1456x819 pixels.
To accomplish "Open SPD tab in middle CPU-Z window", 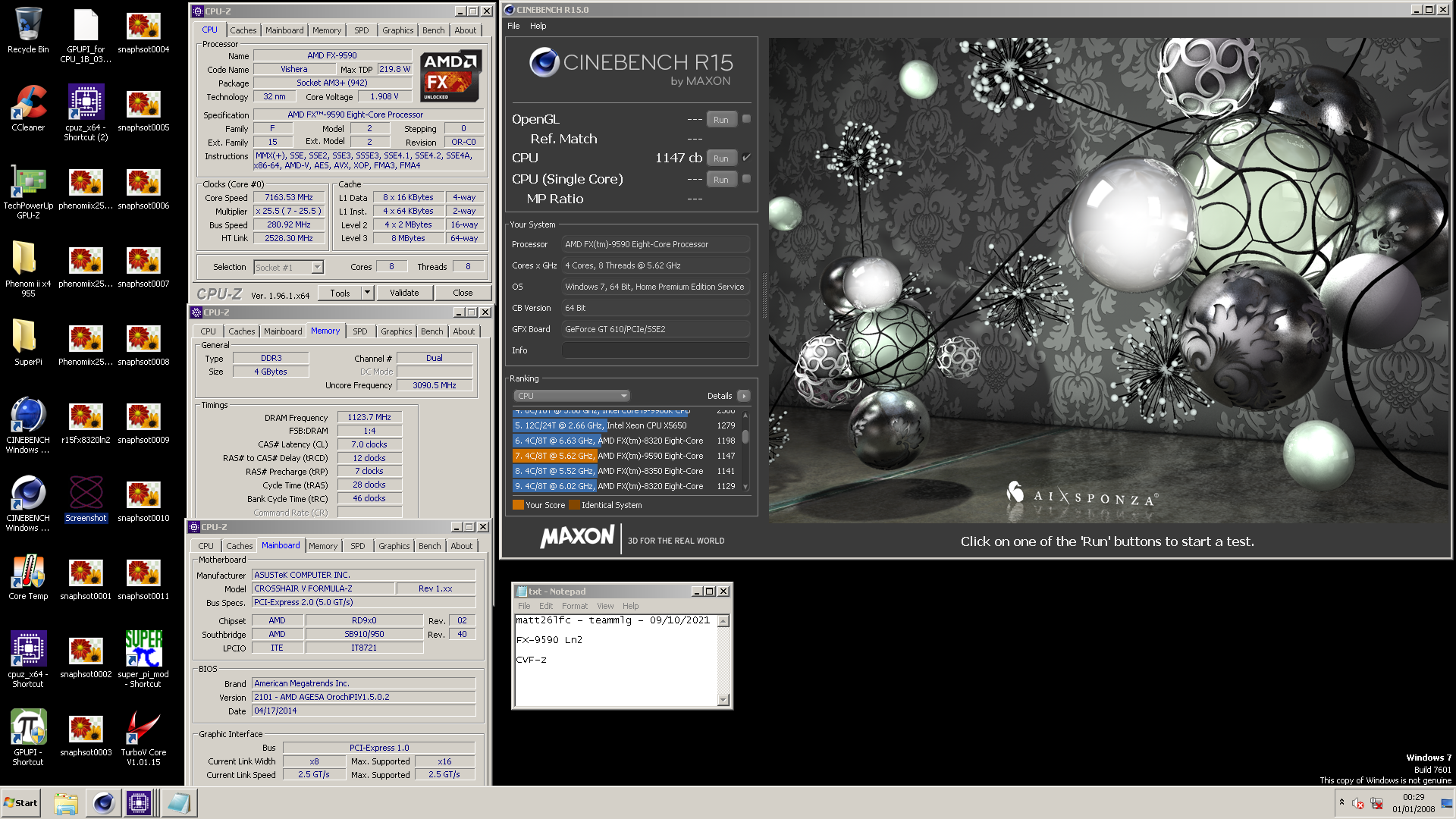I will tap(360, 331).
